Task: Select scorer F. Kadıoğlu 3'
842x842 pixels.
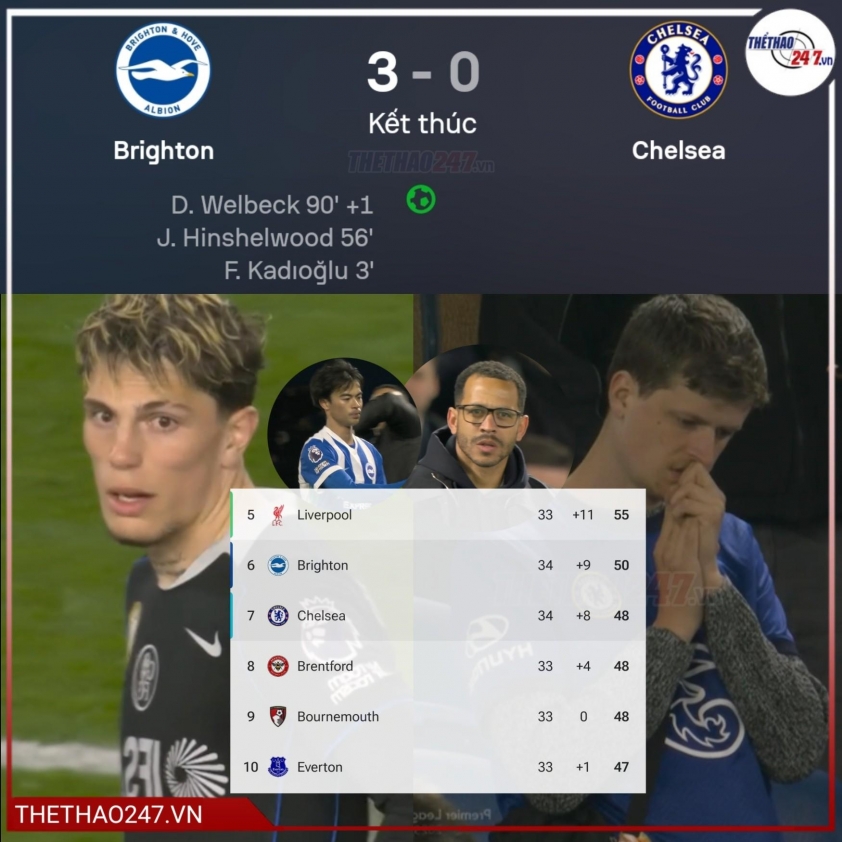Action: 299,271
